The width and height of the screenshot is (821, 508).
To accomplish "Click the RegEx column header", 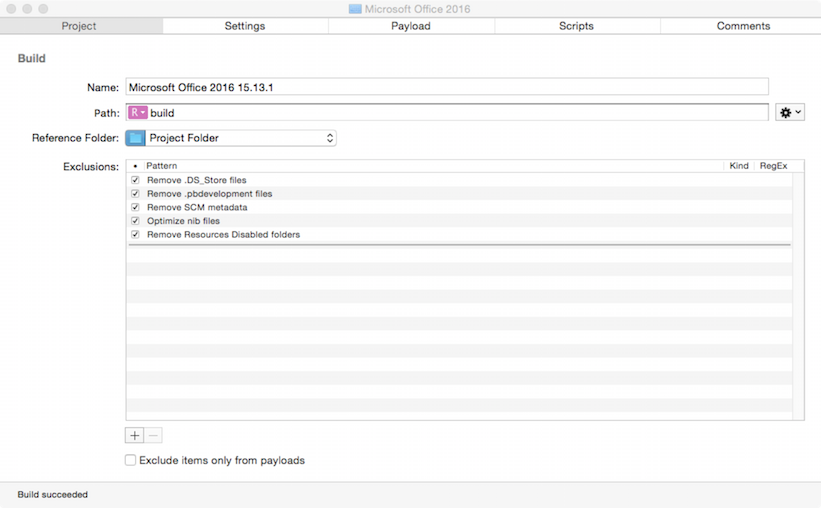I will 773,166.
